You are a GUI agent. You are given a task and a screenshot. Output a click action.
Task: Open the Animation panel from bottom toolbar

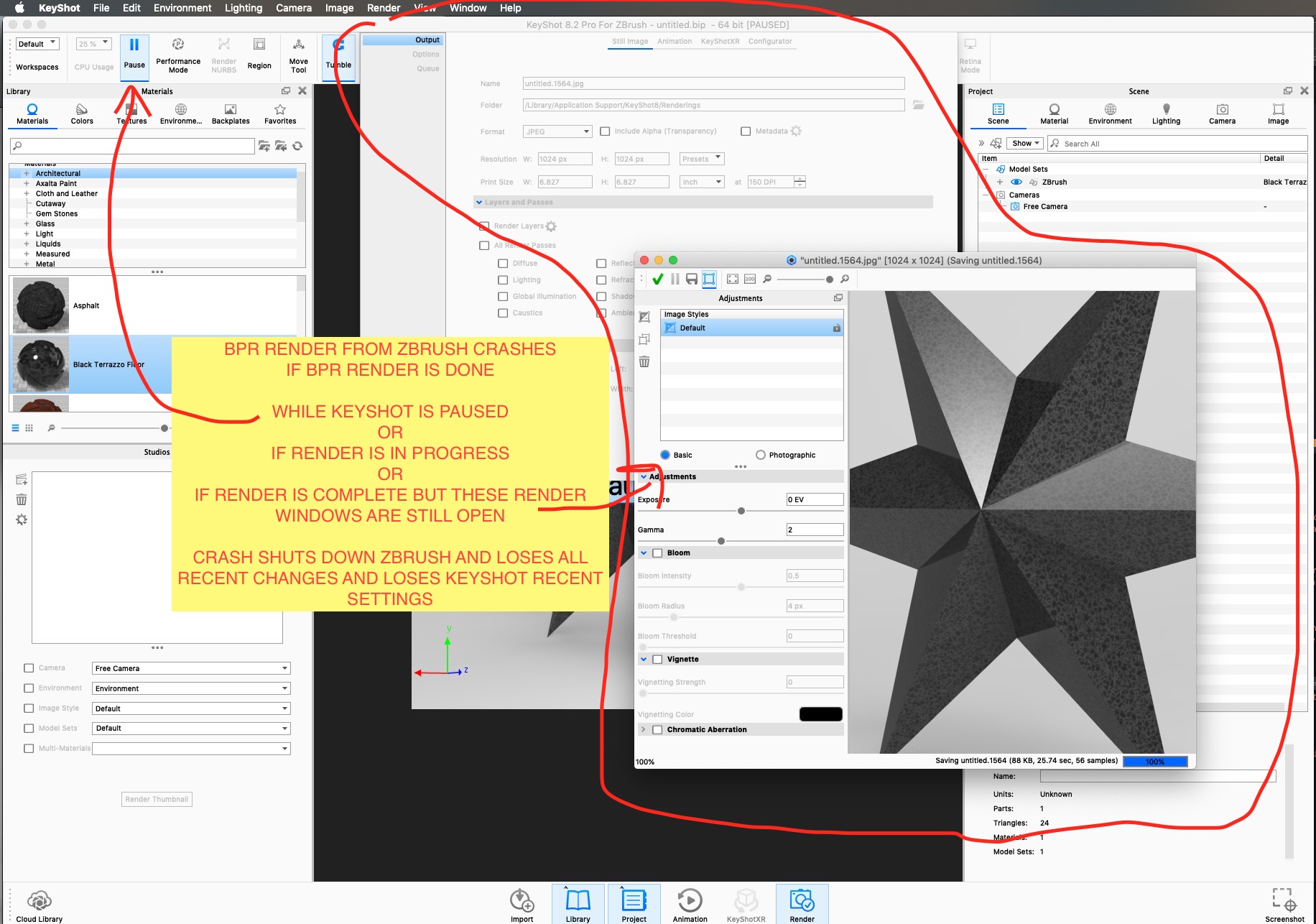tap(690, 904)
